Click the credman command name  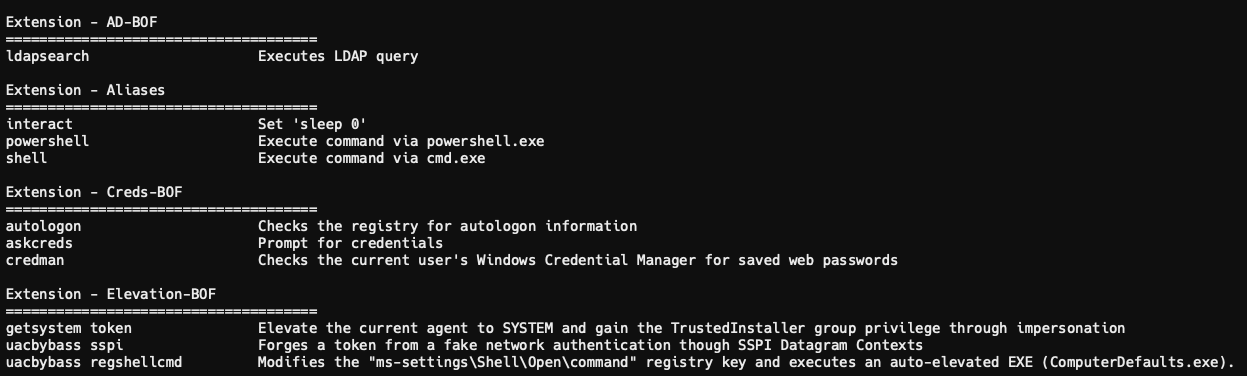click(x=35, y=260)
